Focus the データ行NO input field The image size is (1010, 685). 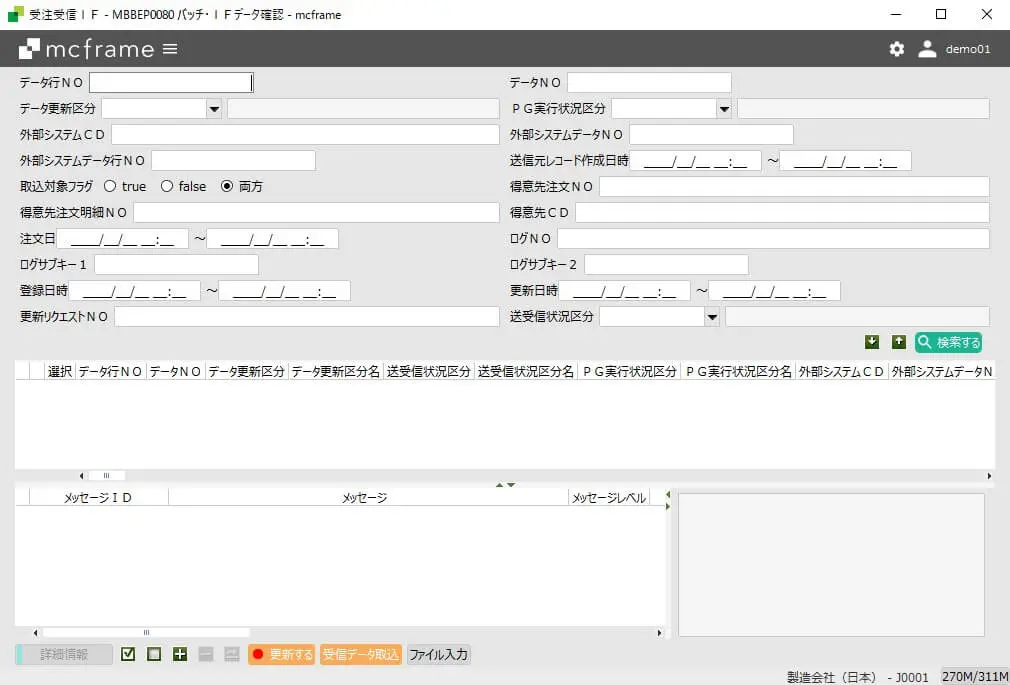pyautogui.click(x=171, y=82)
